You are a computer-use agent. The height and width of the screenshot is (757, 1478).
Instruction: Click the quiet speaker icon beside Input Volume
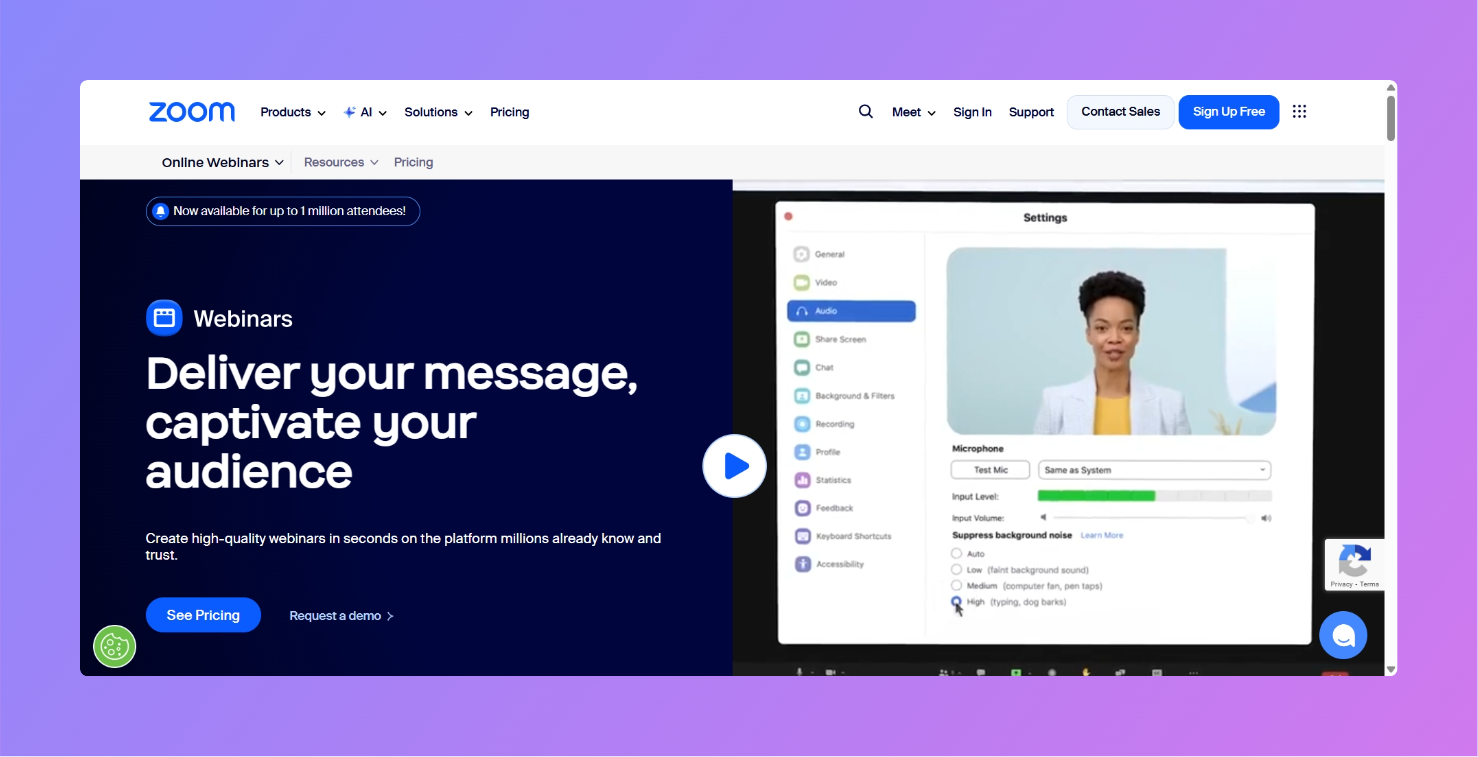click(1043, 518)
